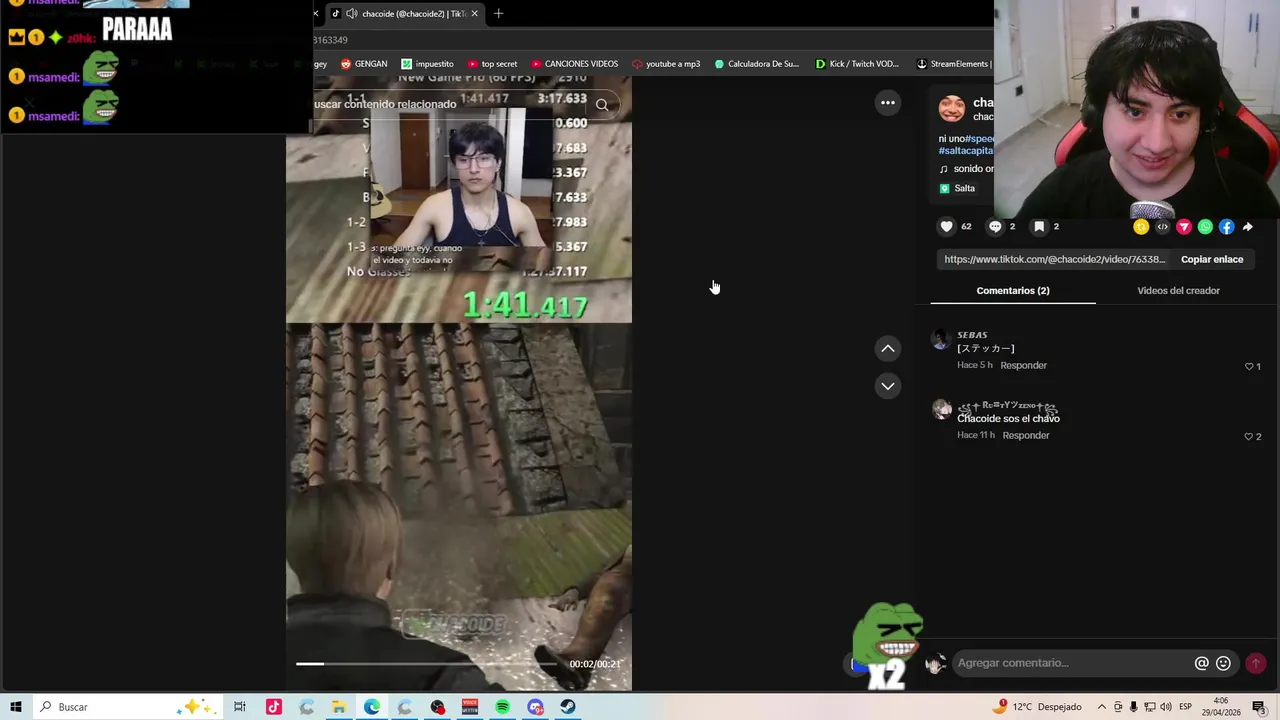Open Steam from the taskbar
Image resolution: width=1280 pixels, height=720 pixels.
coord(567,707)
